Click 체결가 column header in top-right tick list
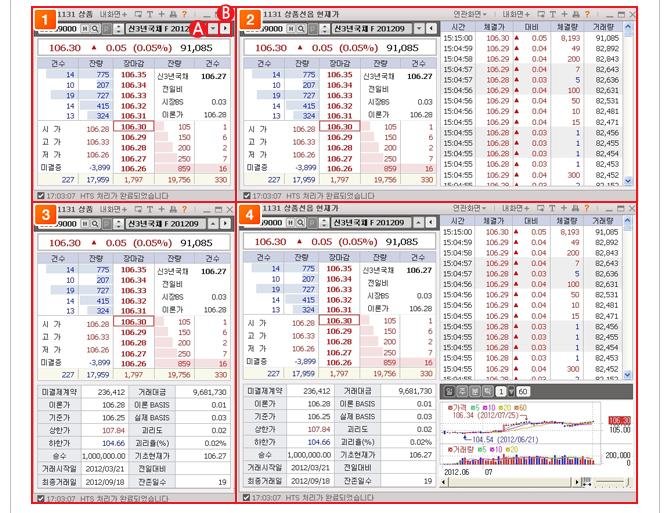The image size is (670, 513). pyautogui.click(x=494, y=27)
